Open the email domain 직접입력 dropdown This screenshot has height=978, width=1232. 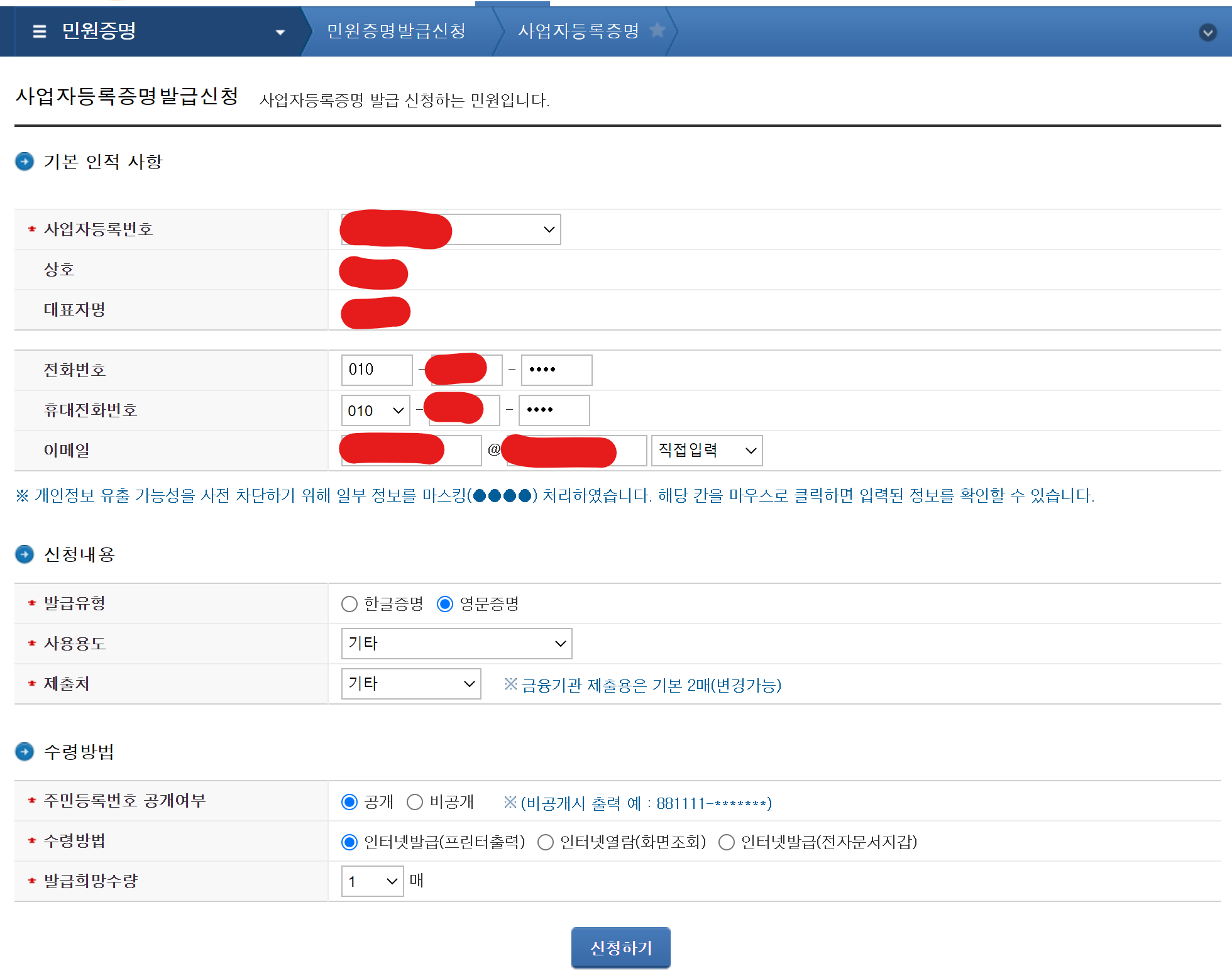coord(707,451)
